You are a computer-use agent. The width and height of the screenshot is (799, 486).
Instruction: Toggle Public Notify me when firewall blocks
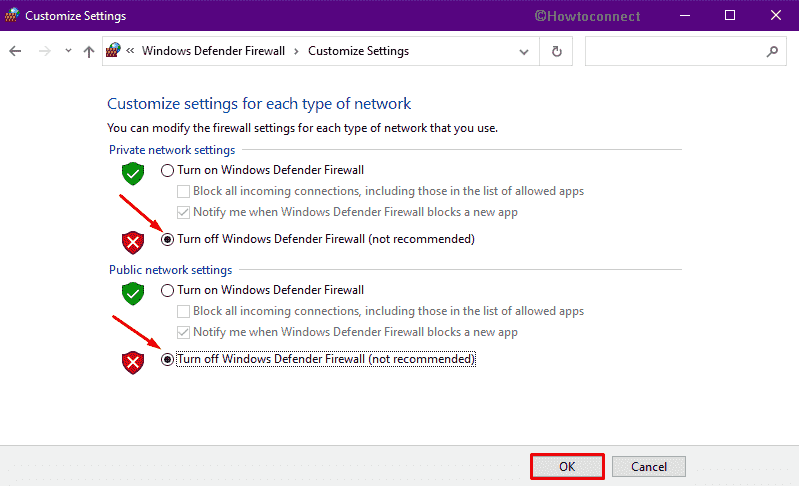[183, 332]
